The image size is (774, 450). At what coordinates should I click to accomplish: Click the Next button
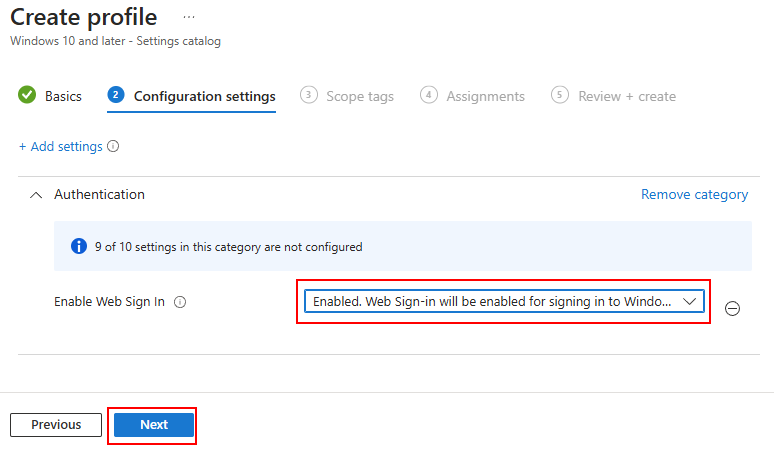pyautogui.click(x=154, y=425)
